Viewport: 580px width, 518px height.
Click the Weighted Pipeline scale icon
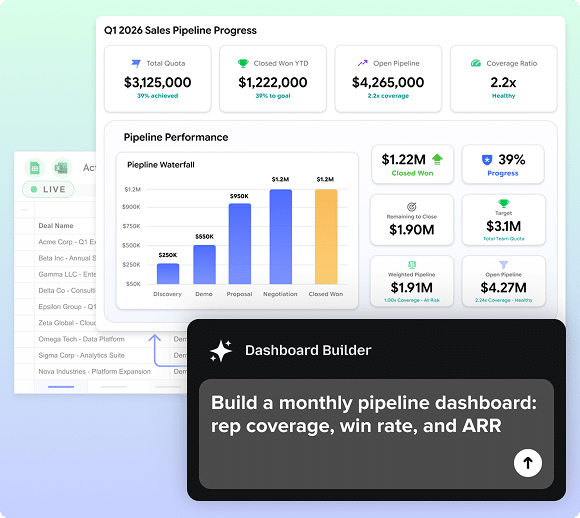click(x=412, y=265)
